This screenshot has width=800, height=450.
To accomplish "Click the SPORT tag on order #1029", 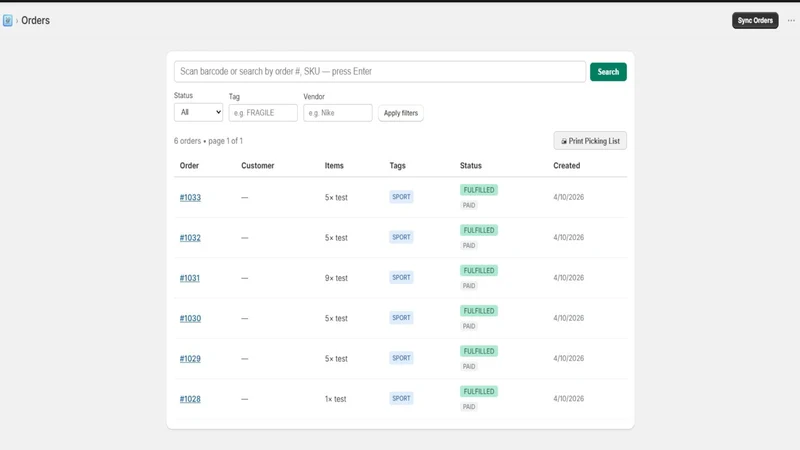I will 401,358.
